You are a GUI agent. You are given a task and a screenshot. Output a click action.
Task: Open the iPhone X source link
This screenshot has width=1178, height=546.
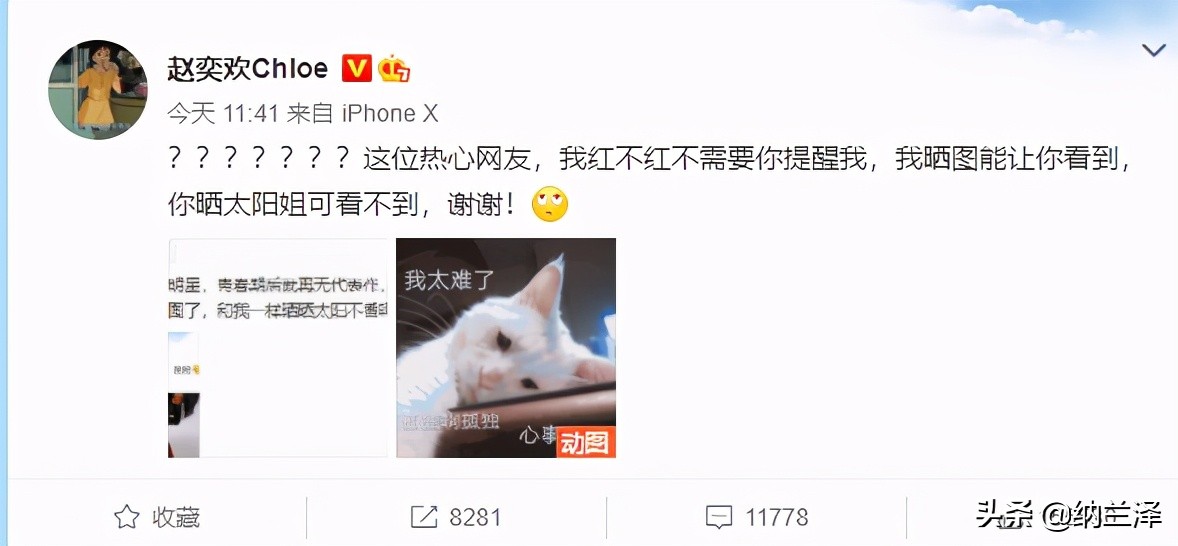pos(389,113)
